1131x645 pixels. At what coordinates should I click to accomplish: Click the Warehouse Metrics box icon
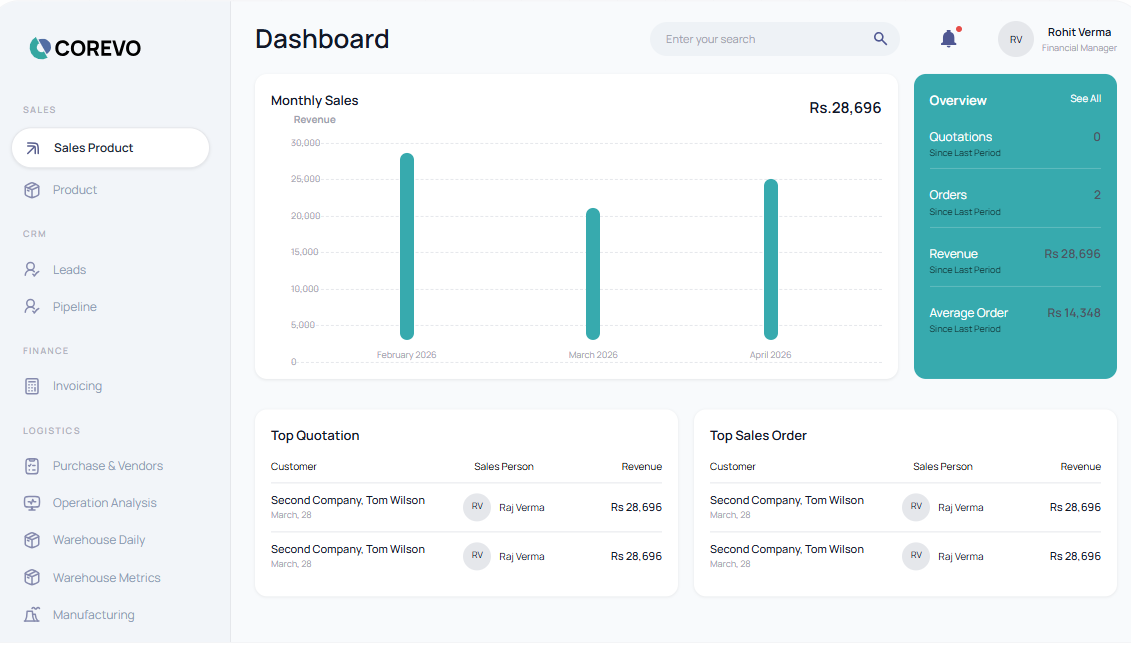32,578
